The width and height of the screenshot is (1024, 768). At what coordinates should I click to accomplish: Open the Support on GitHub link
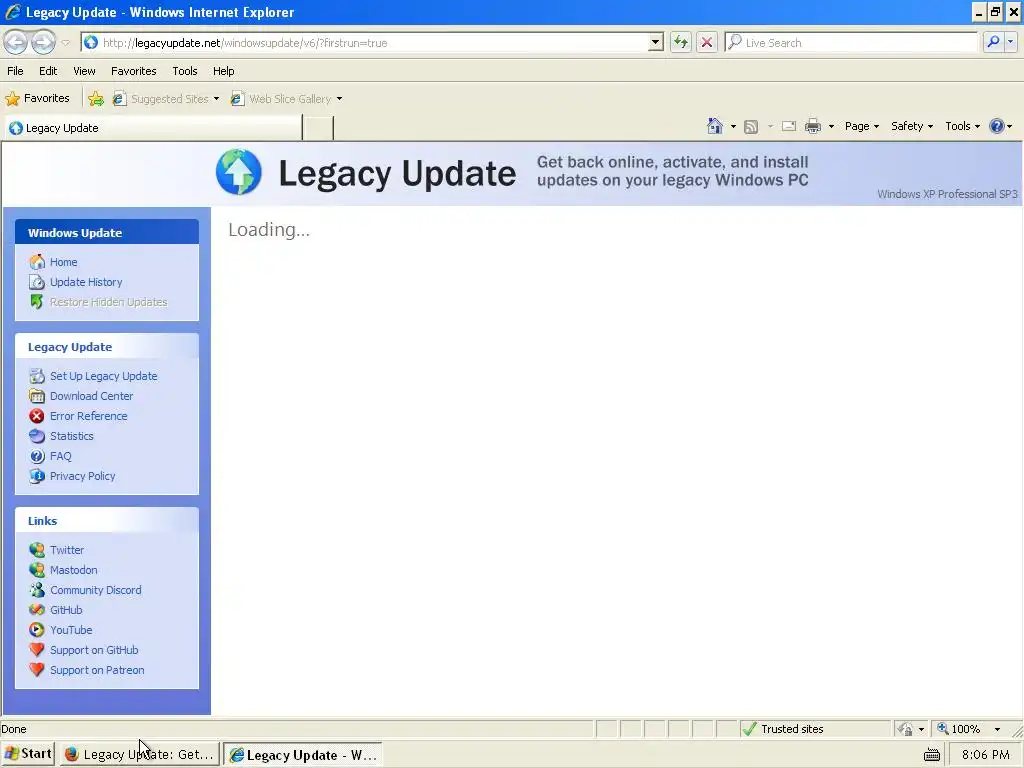click(94, 650)
